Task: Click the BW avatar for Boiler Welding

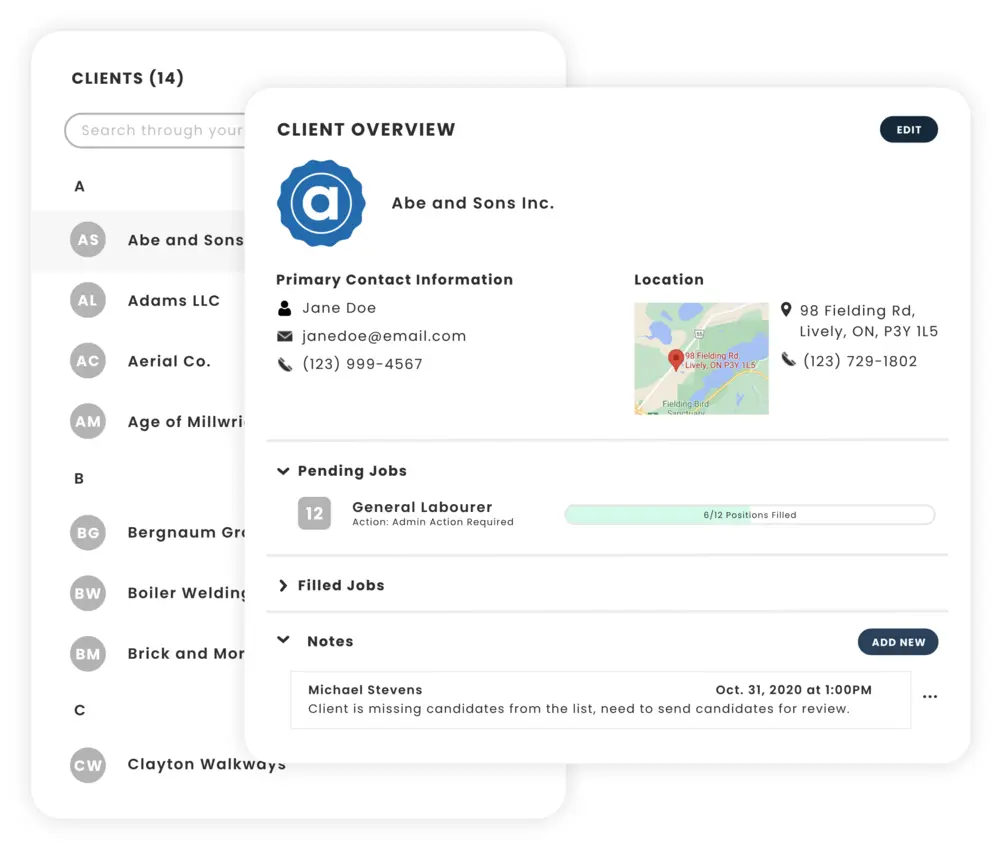Action: (87, 593)
